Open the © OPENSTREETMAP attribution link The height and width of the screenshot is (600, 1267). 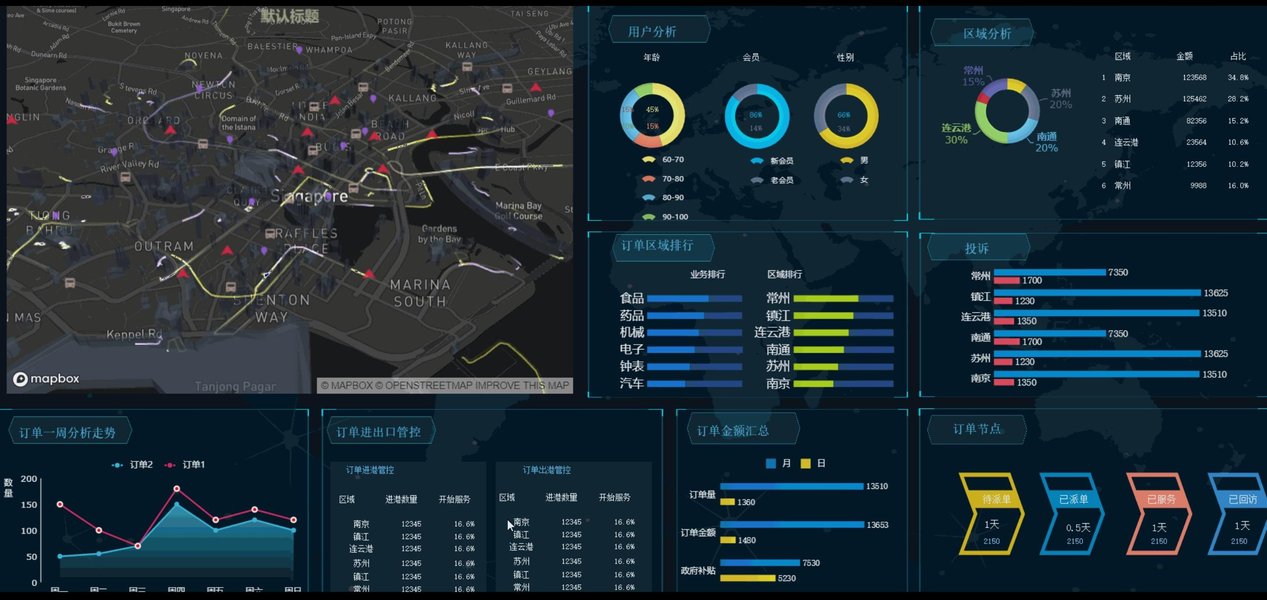pos(424,385)
